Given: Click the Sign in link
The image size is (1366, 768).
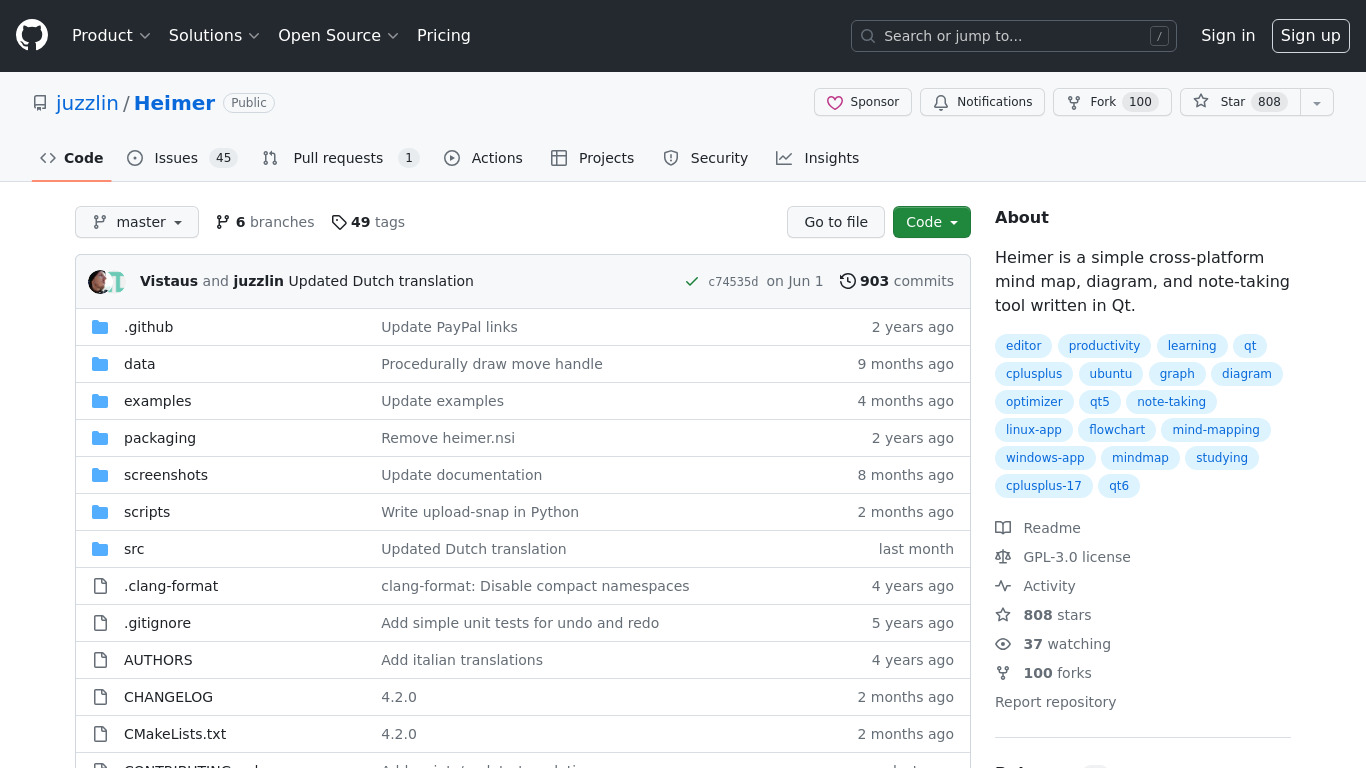Looking at the screenshot, I should (x=1228, y=36).
